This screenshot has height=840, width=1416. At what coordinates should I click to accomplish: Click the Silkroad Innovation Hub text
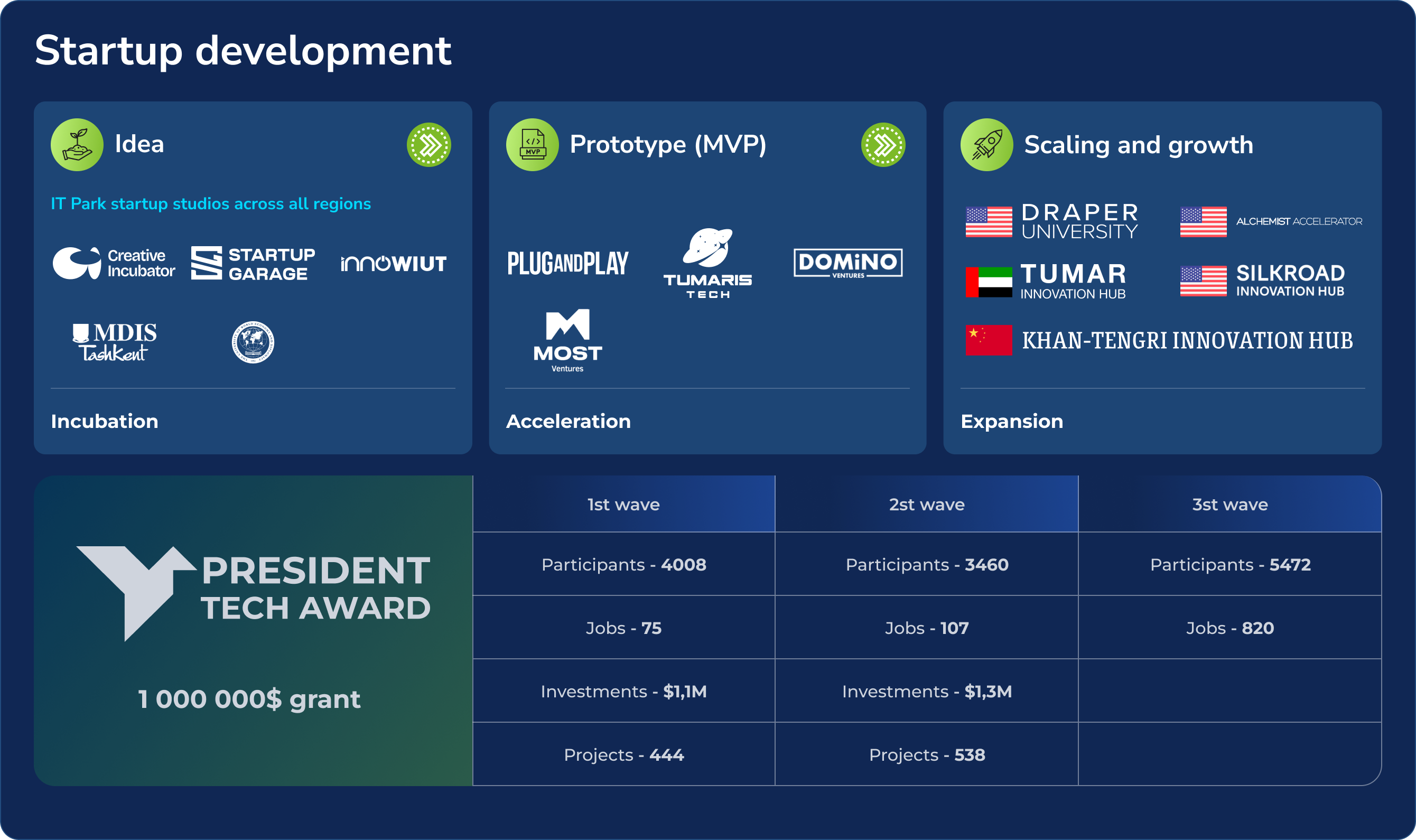click(x=1290, y=281)
